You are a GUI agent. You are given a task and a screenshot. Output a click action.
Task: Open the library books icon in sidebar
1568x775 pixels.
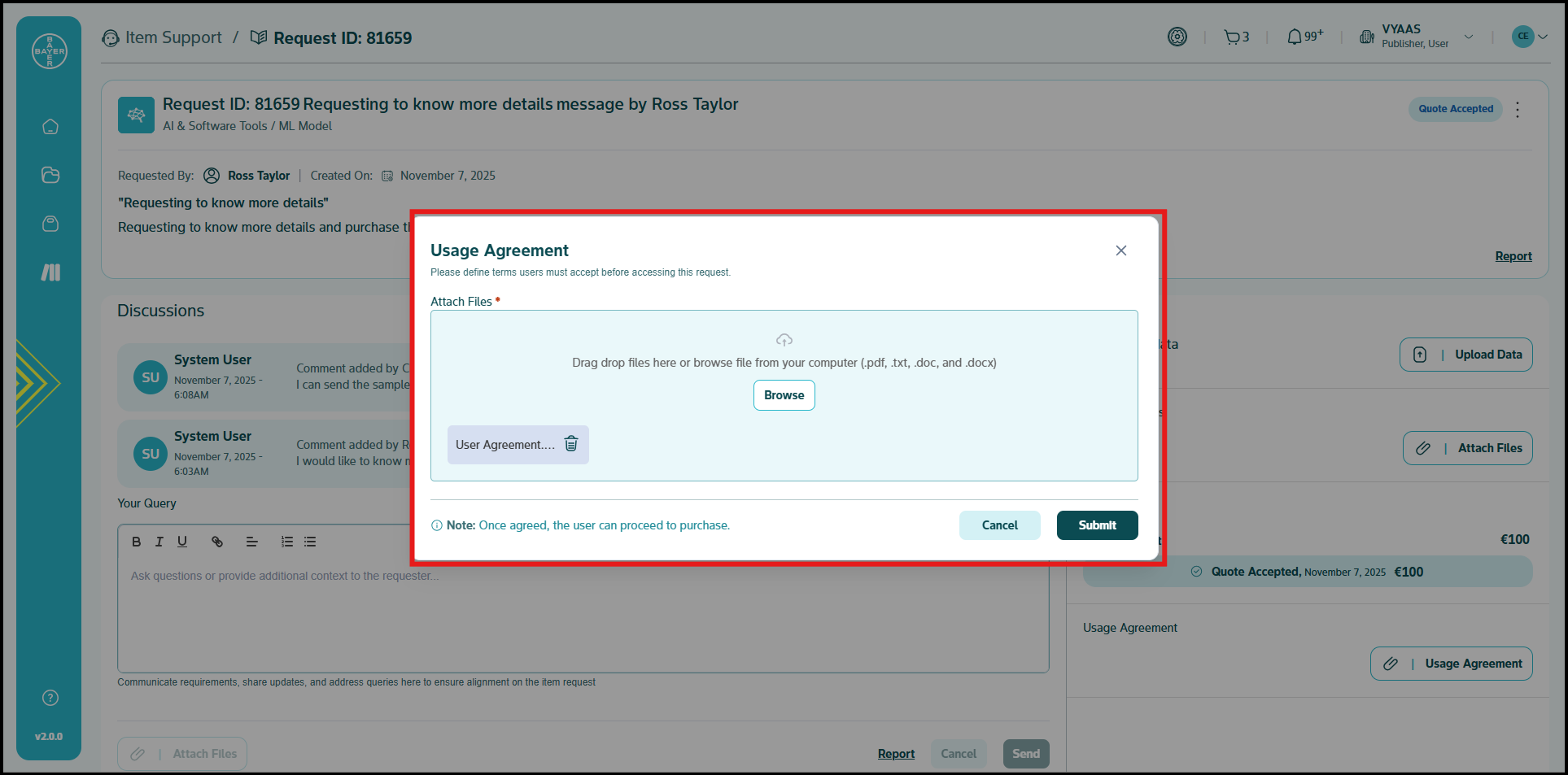(x=50, y=272)
